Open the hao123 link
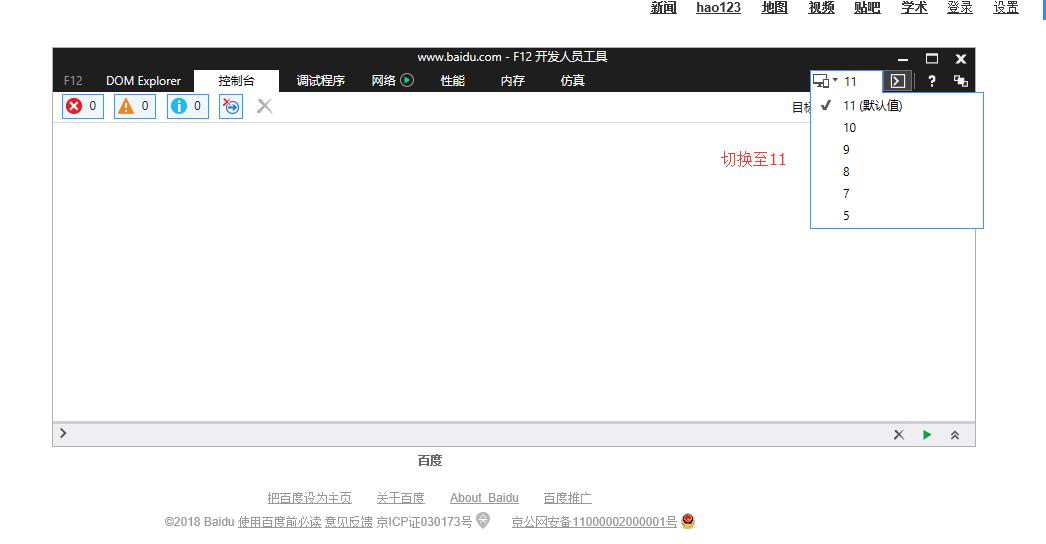The width and height of the screenshot is (1046, 544). (718, 7)
